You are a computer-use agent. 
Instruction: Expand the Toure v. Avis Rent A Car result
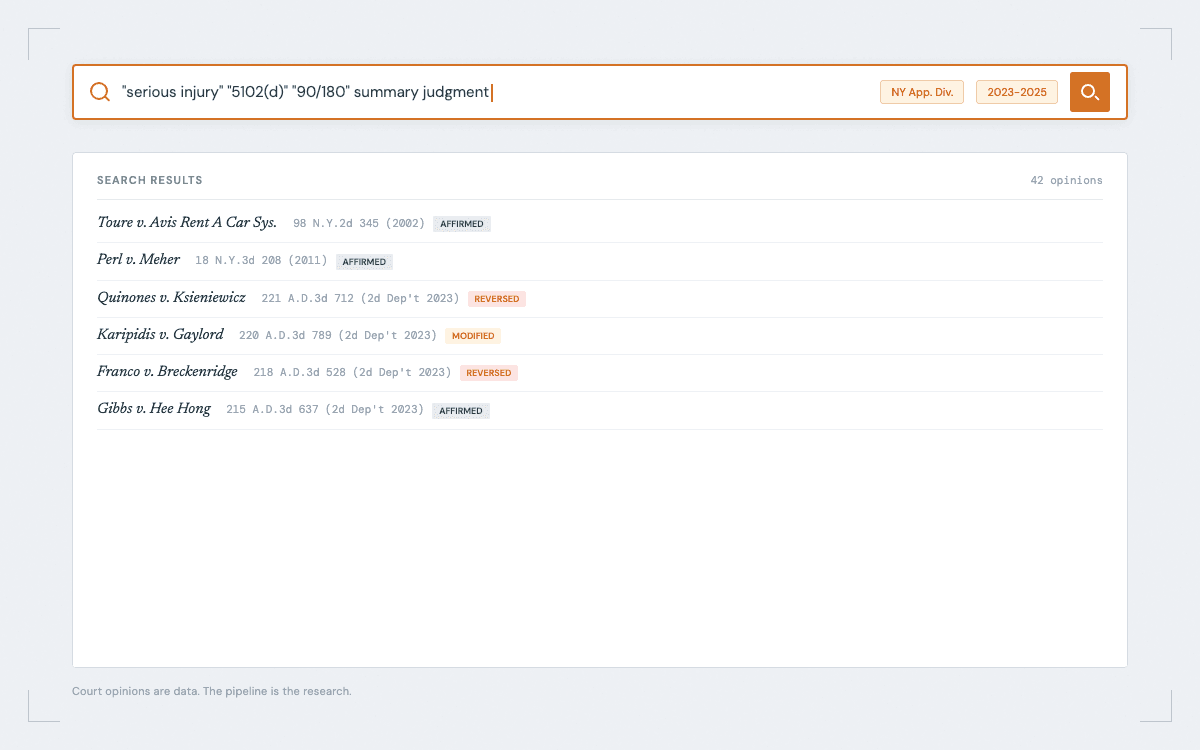tap(186, 222)
